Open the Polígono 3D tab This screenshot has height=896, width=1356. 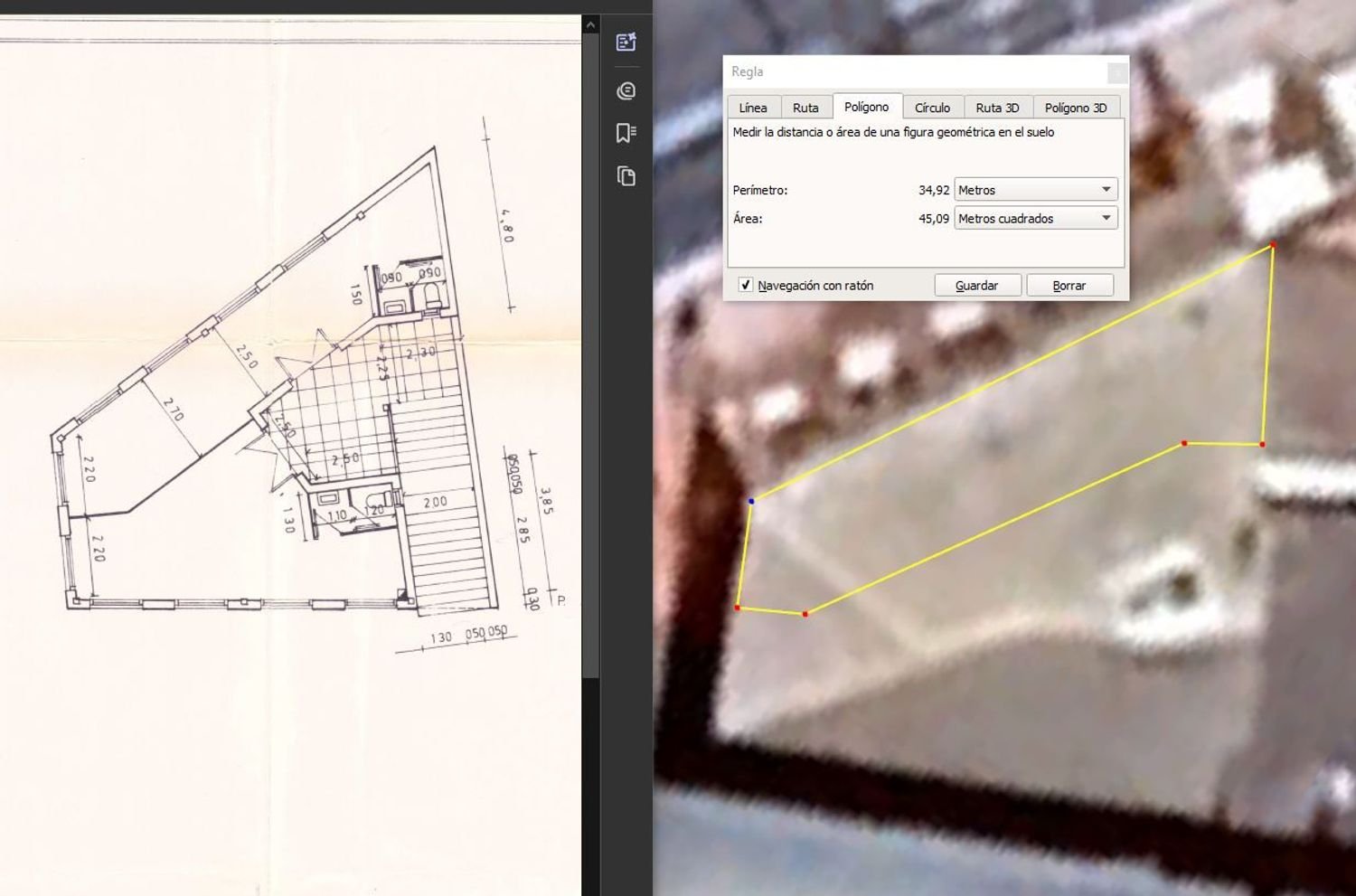[1076, 108]
